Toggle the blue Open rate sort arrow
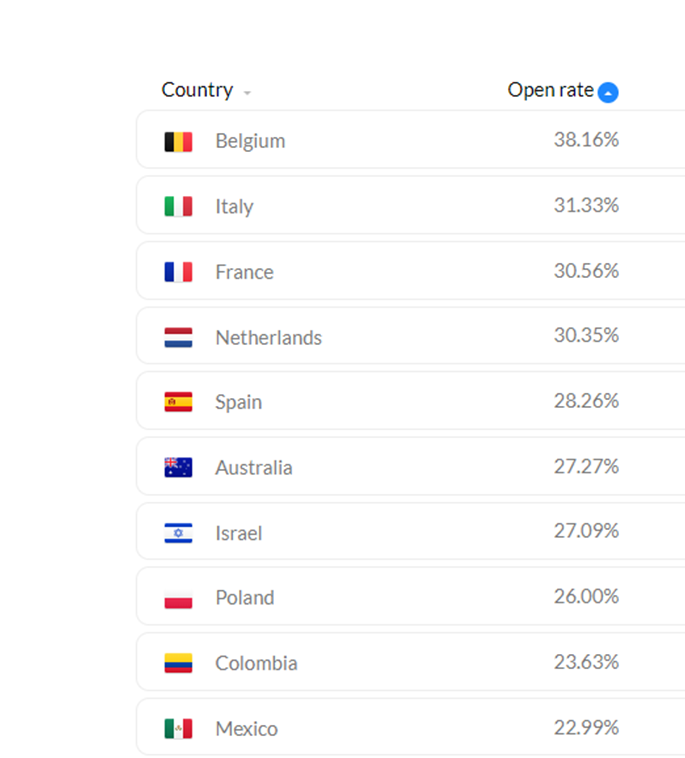Image resolution: width=685 pixels, height=758 pixels. pyautogui.click(x=608, y=92)
